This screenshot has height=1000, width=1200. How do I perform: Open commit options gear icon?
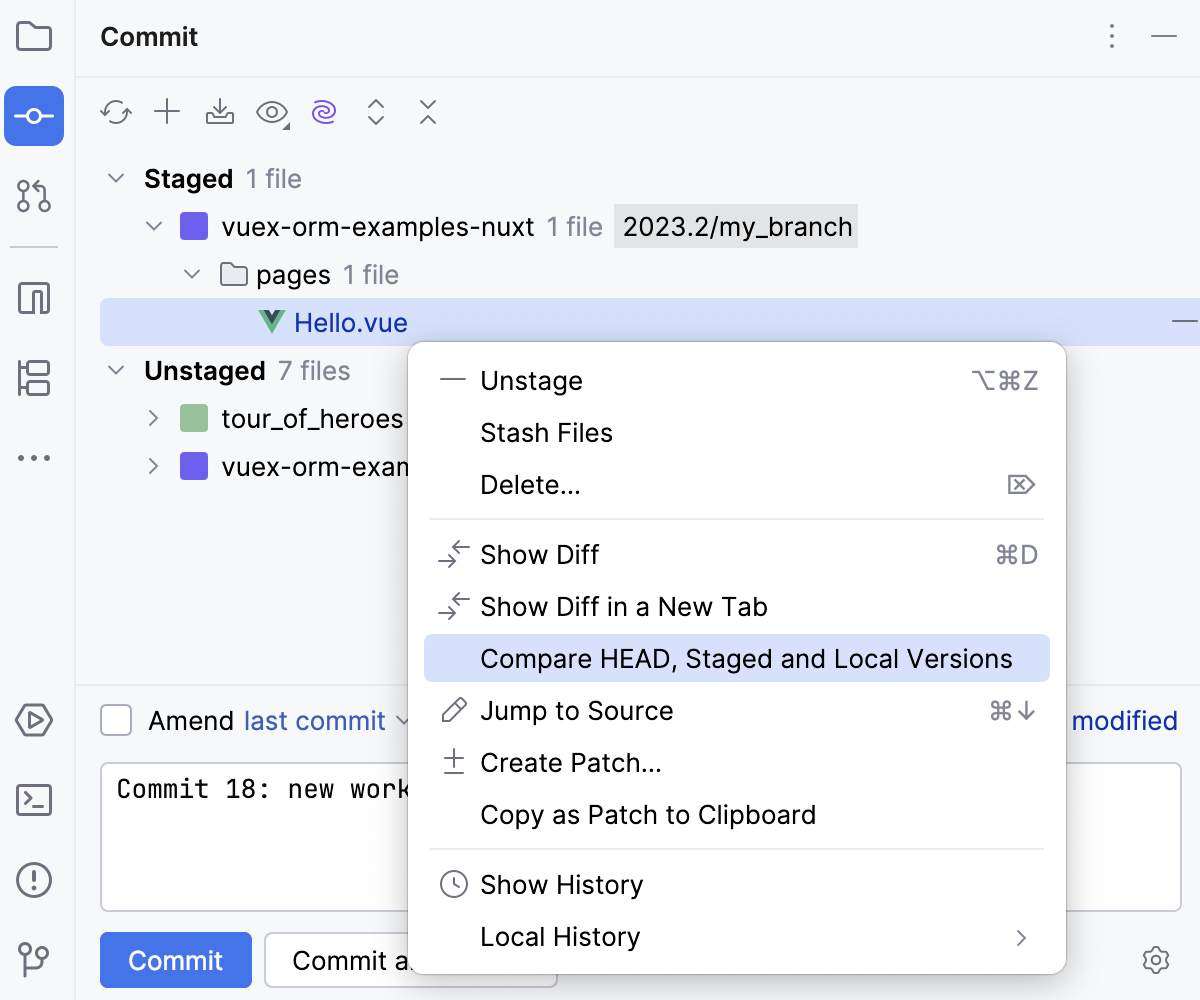pyautogui.click(x=1155, y=960)
